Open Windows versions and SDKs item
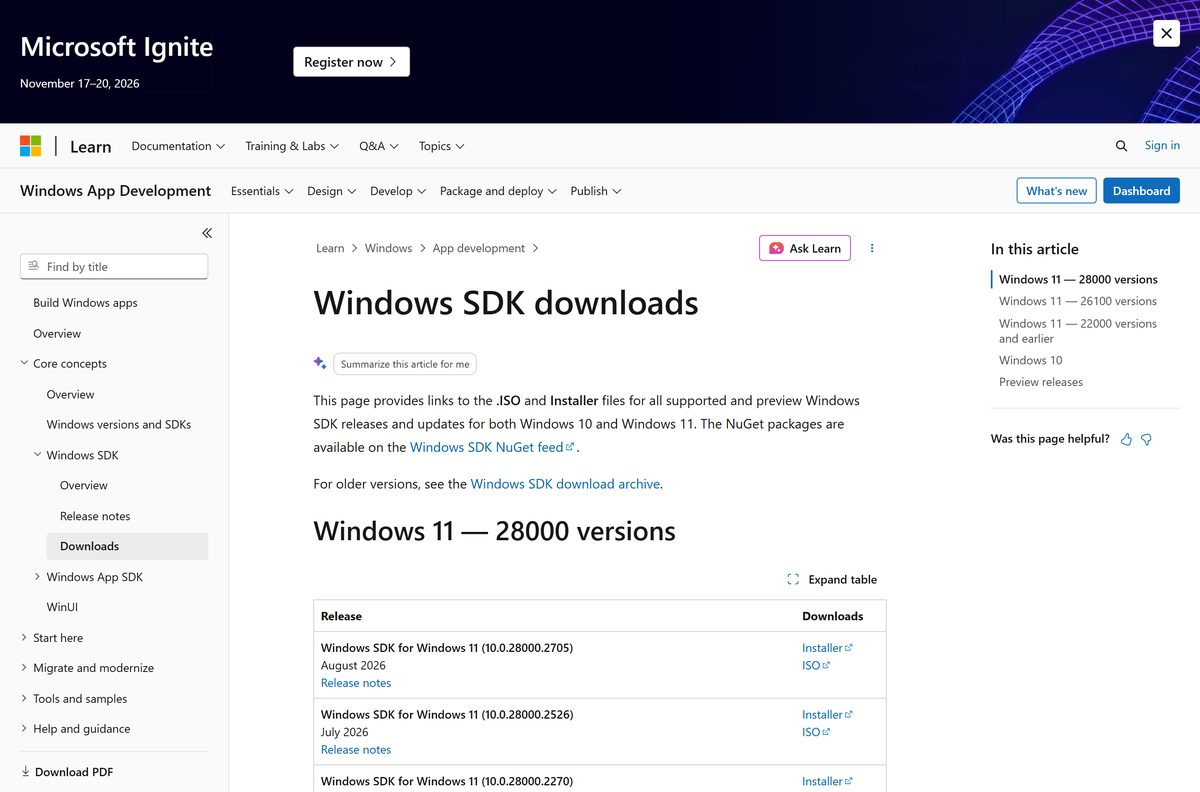1200x792 pixels. (119, 425)
